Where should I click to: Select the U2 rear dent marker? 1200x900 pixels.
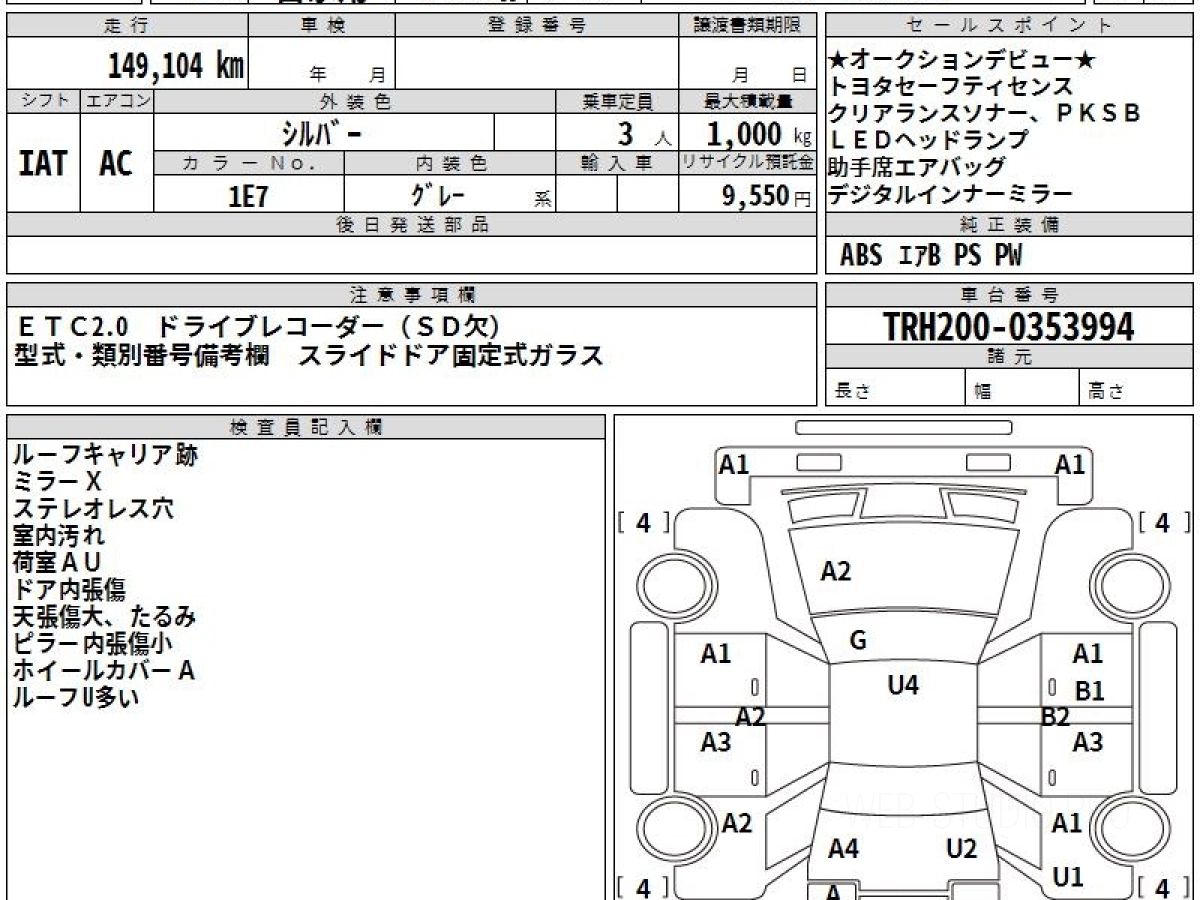pos(961,849)
